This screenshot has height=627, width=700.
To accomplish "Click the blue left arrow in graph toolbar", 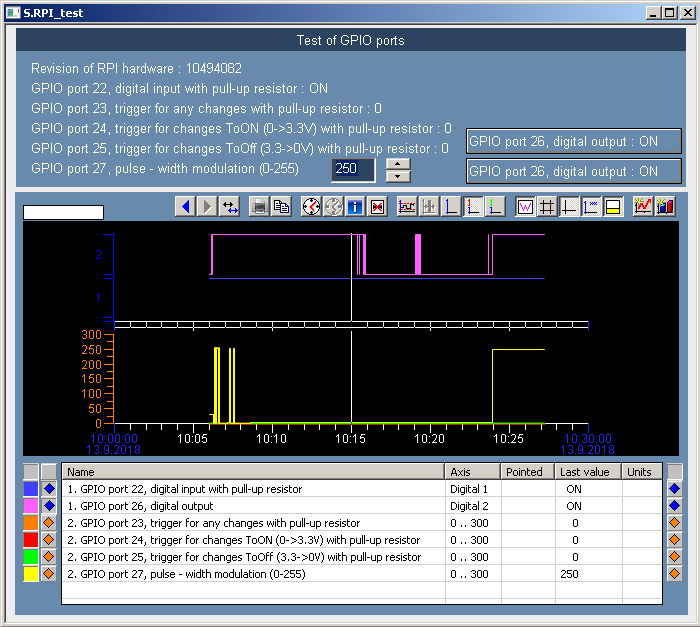I will 184,206.
